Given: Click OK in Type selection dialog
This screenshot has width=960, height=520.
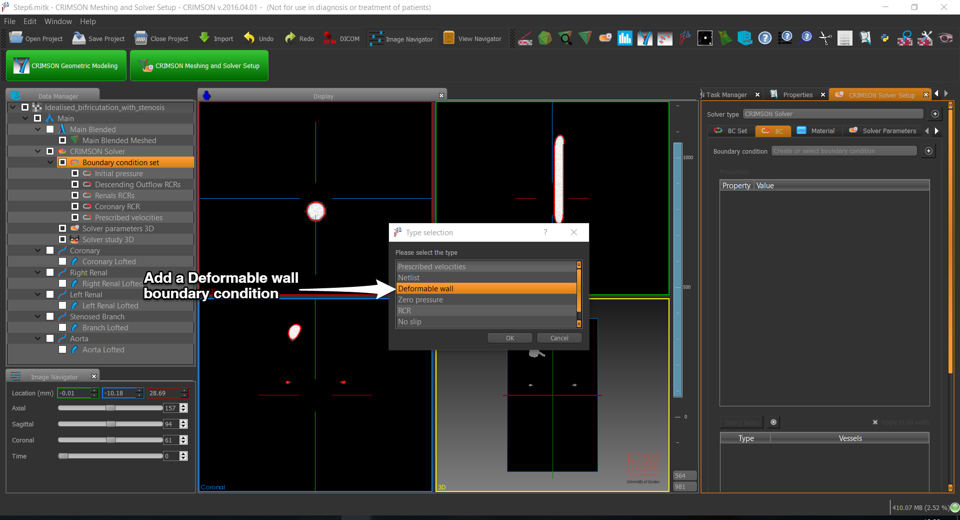Looking at the screenshot, I should tap(509, 338).
